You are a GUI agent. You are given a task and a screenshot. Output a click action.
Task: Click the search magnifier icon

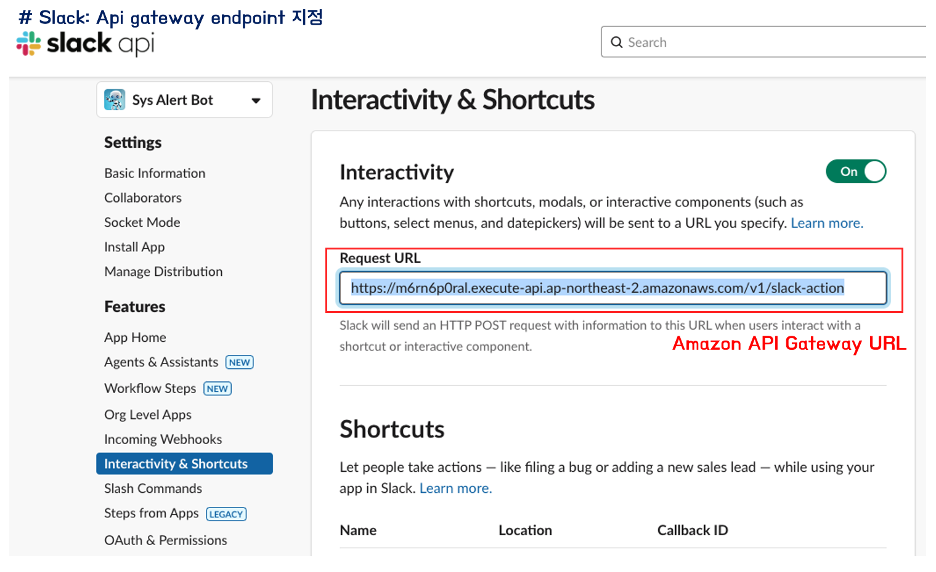pos(617,42)
